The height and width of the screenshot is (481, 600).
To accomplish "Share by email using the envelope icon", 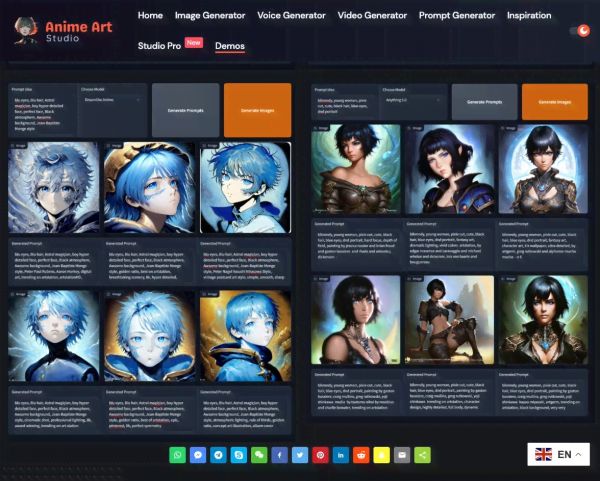I will pyautogui.click(x=402, y=455).
